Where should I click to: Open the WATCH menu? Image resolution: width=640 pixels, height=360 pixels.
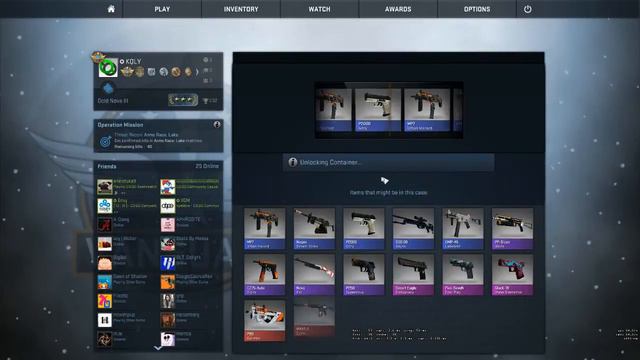pyautogui.click(x=319, y=9)
